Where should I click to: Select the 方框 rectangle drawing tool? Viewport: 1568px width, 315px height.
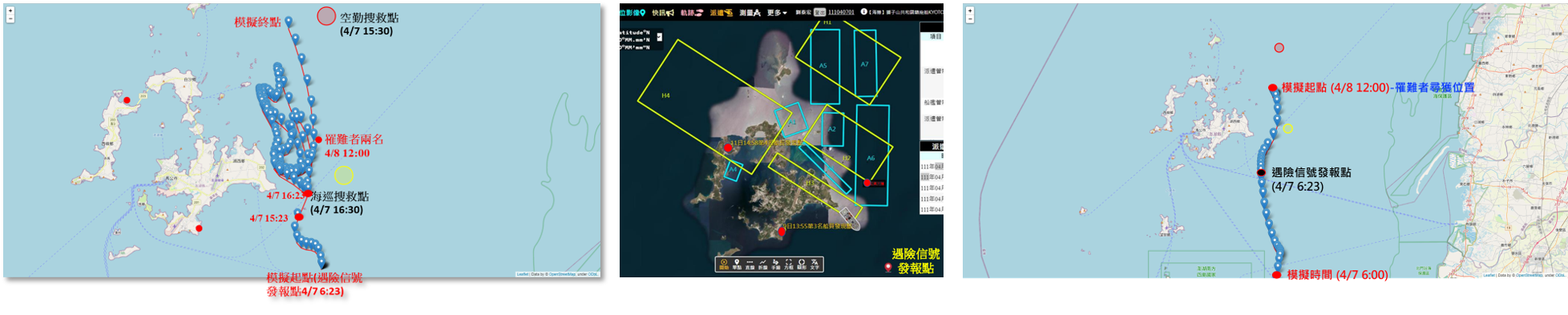coord(789,265)
